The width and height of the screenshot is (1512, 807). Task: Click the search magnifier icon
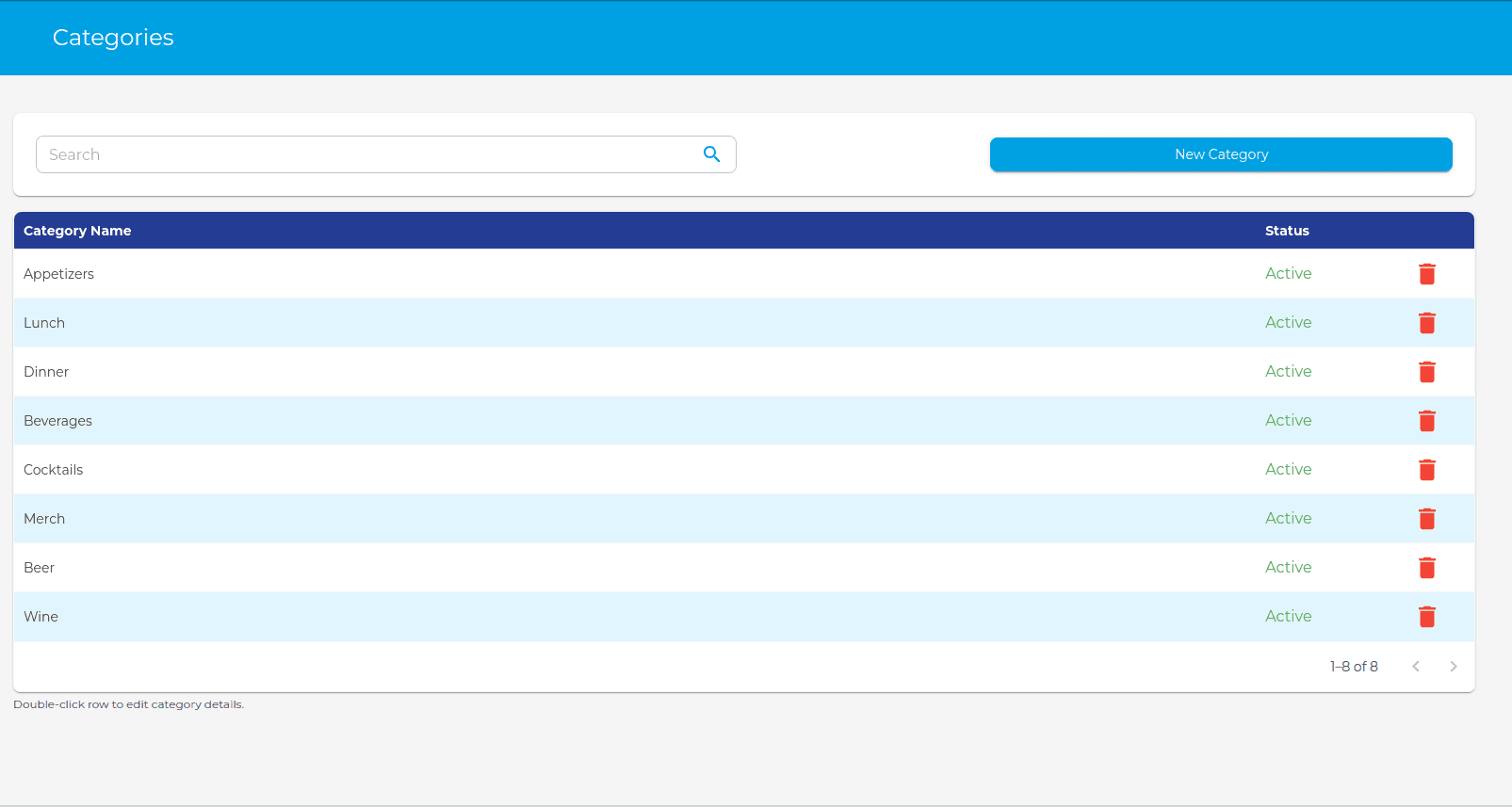711,154
